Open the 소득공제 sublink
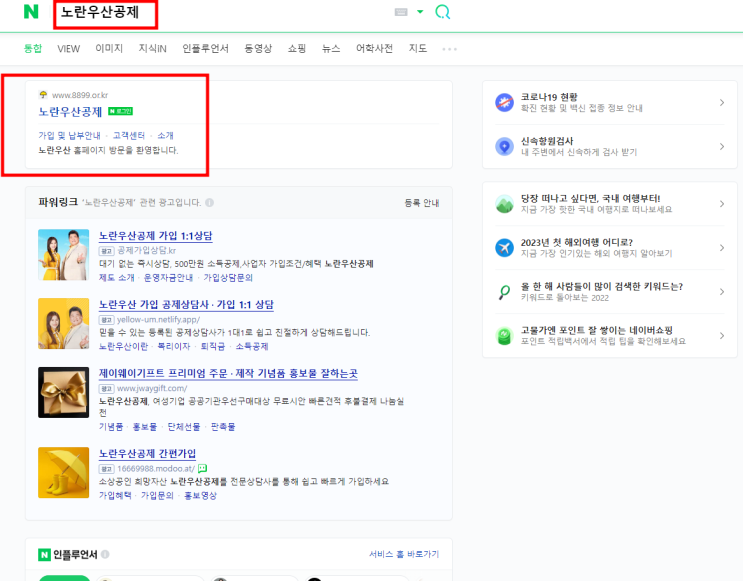The height and width of the screenshot is (581, 743). (252, 346)
